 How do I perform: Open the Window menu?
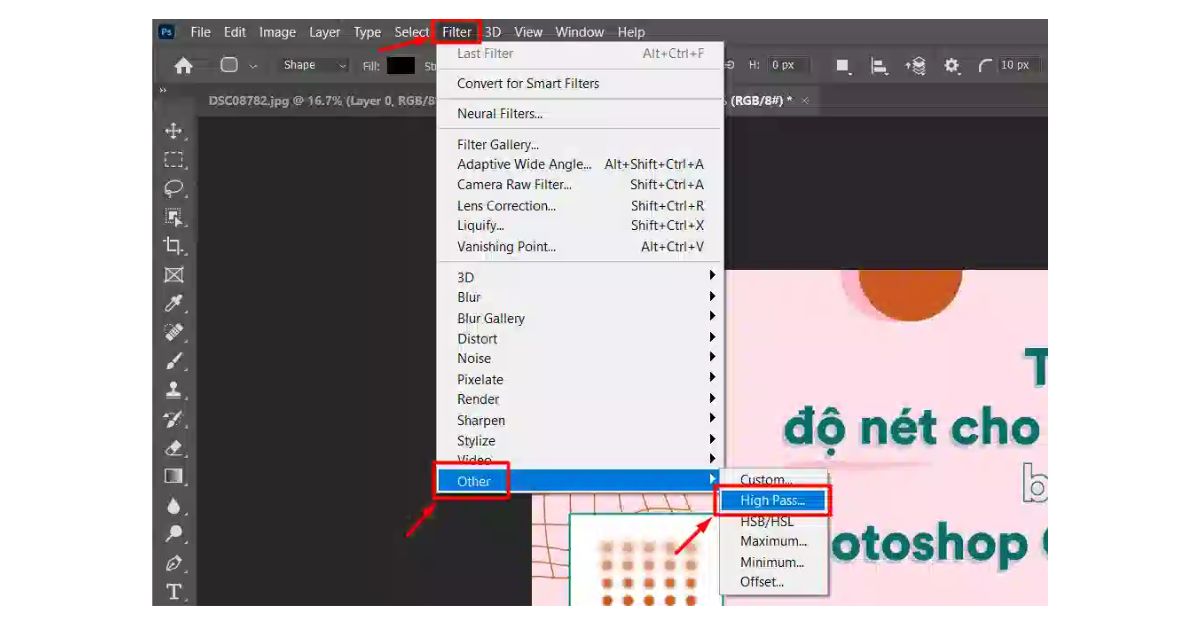[580, 32]
